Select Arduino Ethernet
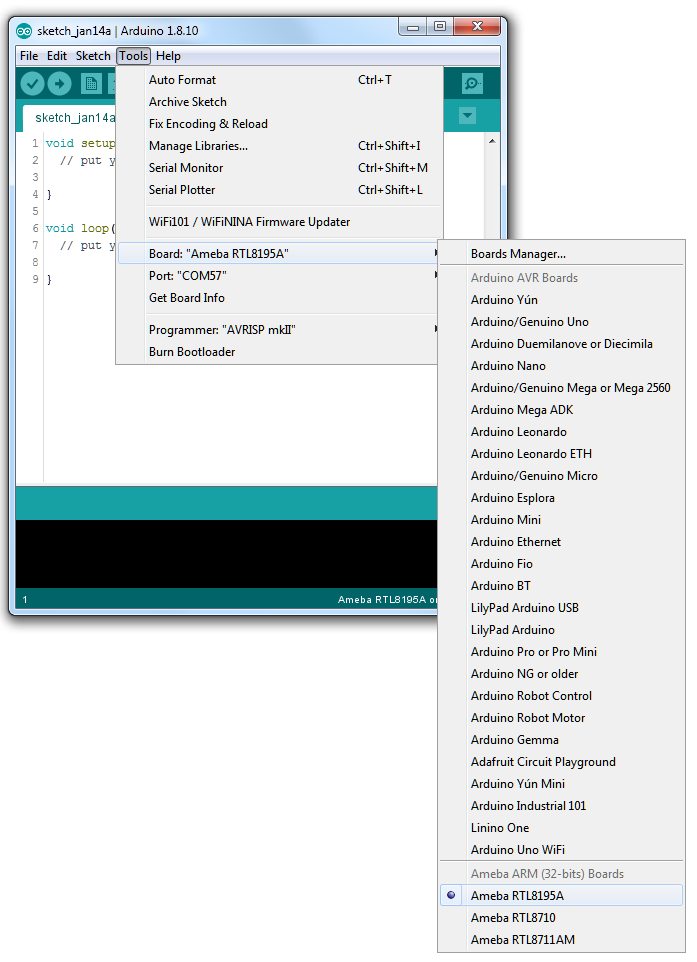This screenshot has width=697, height=962. pyautogui.click(x=561, y=542)
